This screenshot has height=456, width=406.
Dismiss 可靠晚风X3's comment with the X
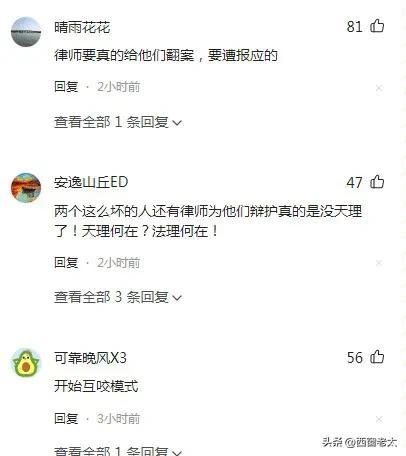pyautogui.click(x=379, y=419)
